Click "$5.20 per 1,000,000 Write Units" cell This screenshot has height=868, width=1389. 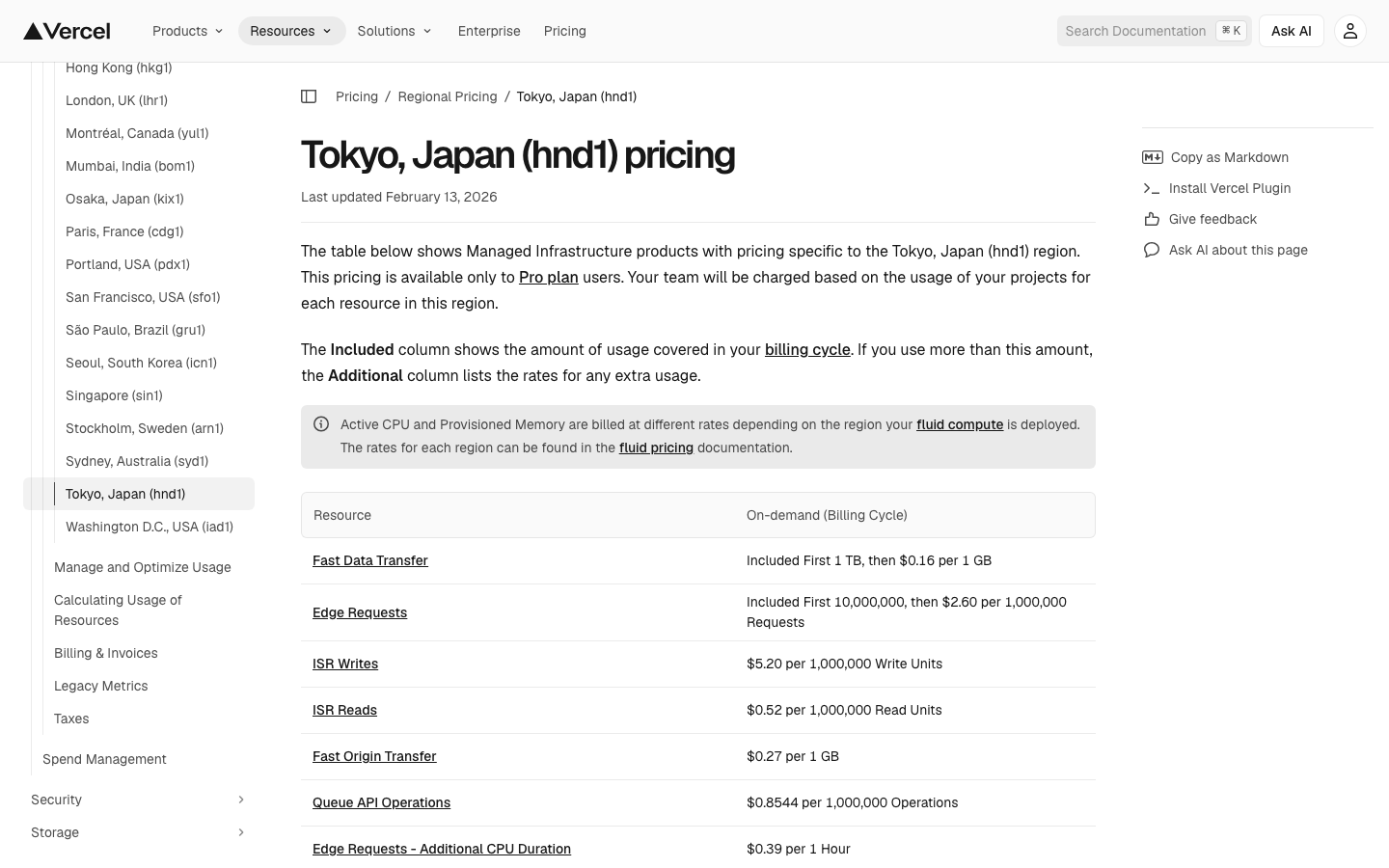tap(844, 664)
